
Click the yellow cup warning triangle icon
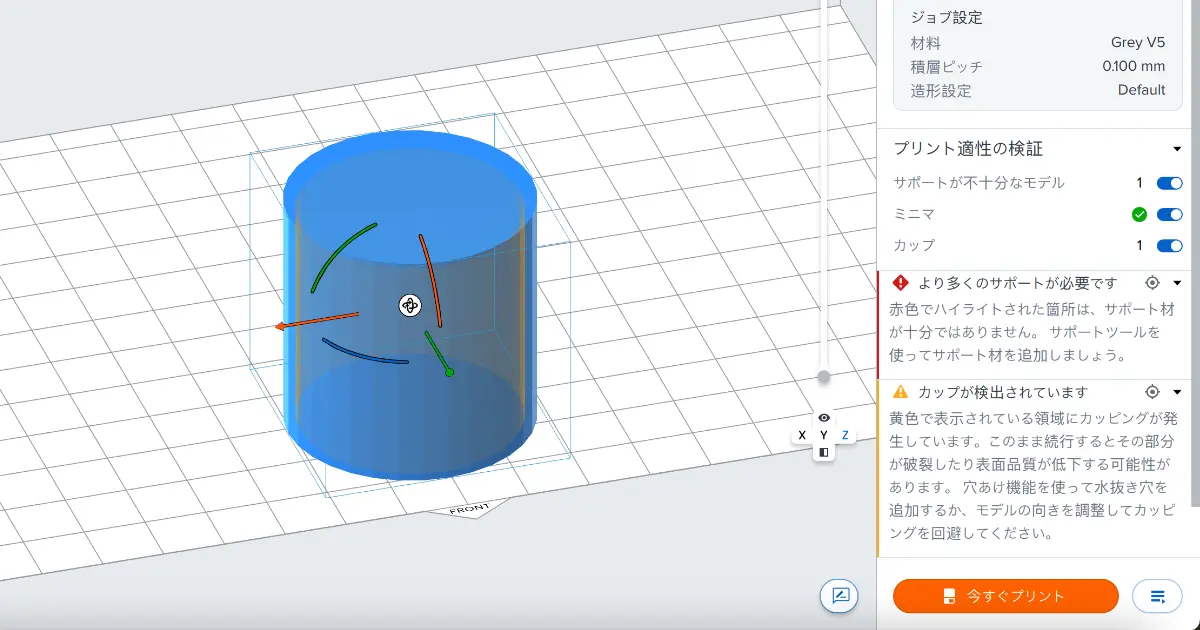point(901,392)
